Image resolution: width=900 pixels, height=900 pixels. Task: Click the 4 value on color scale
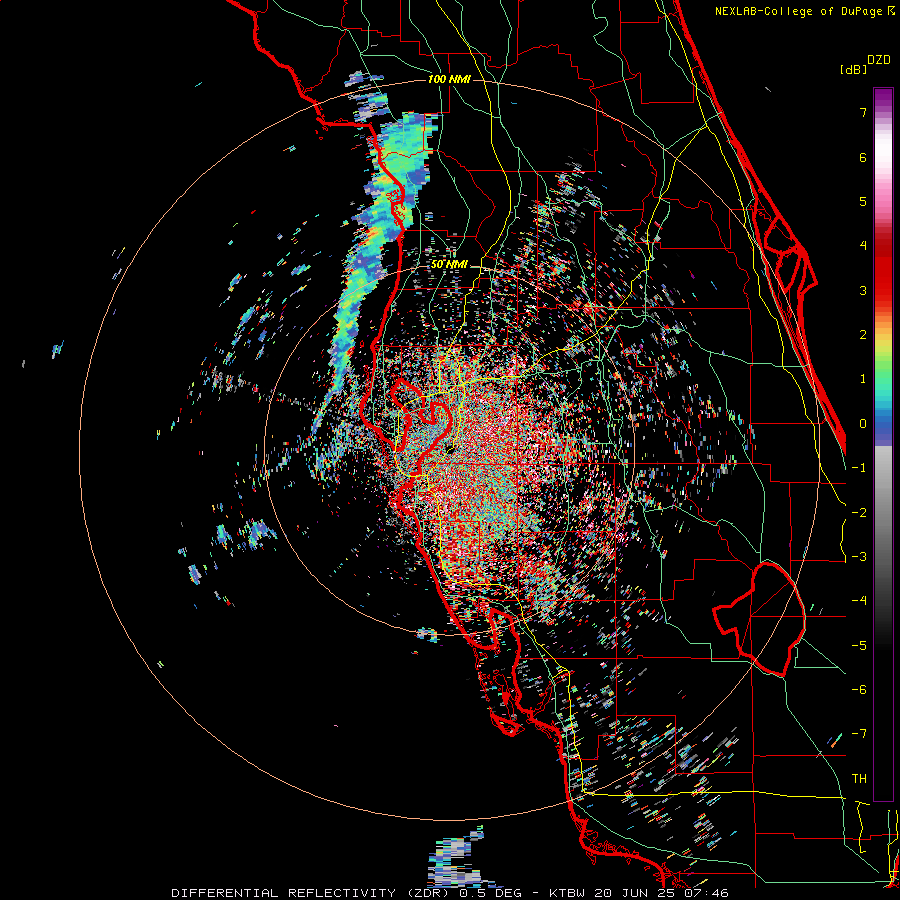(863, 246)
